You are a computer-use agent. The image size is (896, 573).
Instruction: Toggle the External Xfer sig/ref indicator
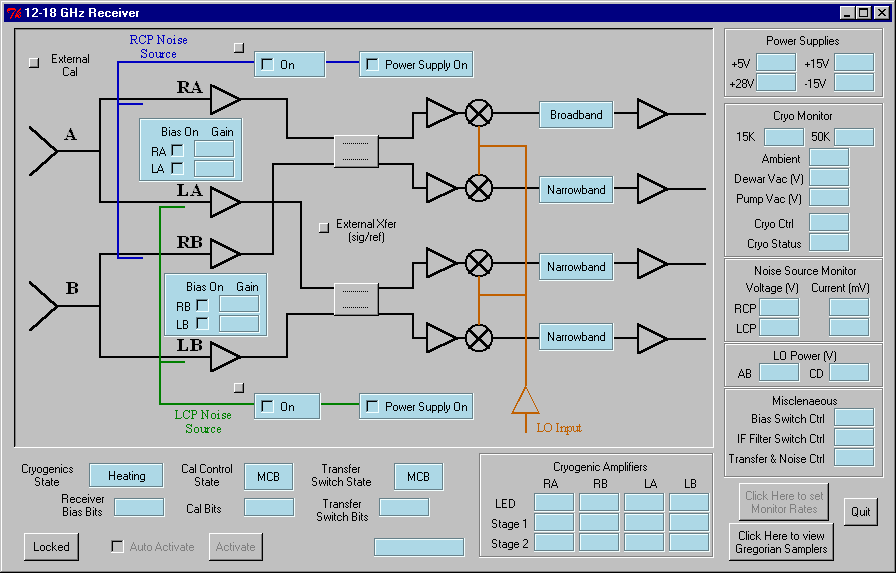323,228
